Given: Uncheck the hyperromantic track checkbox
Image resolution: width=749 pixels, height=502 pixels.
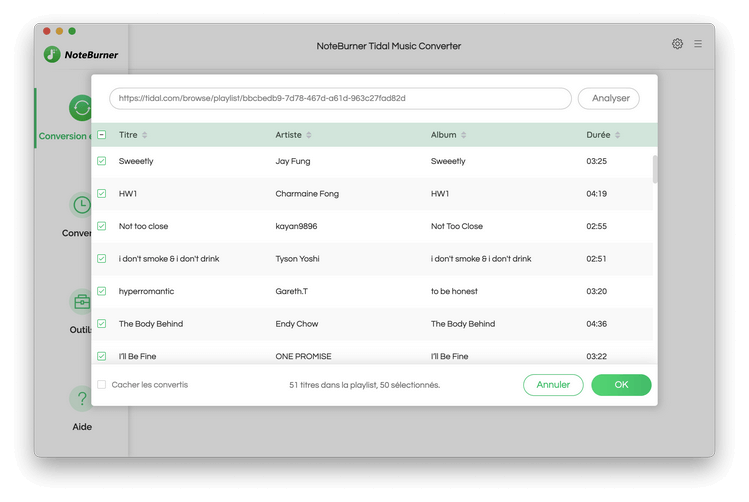Looking at the screenshot, I should pos(102,291).
